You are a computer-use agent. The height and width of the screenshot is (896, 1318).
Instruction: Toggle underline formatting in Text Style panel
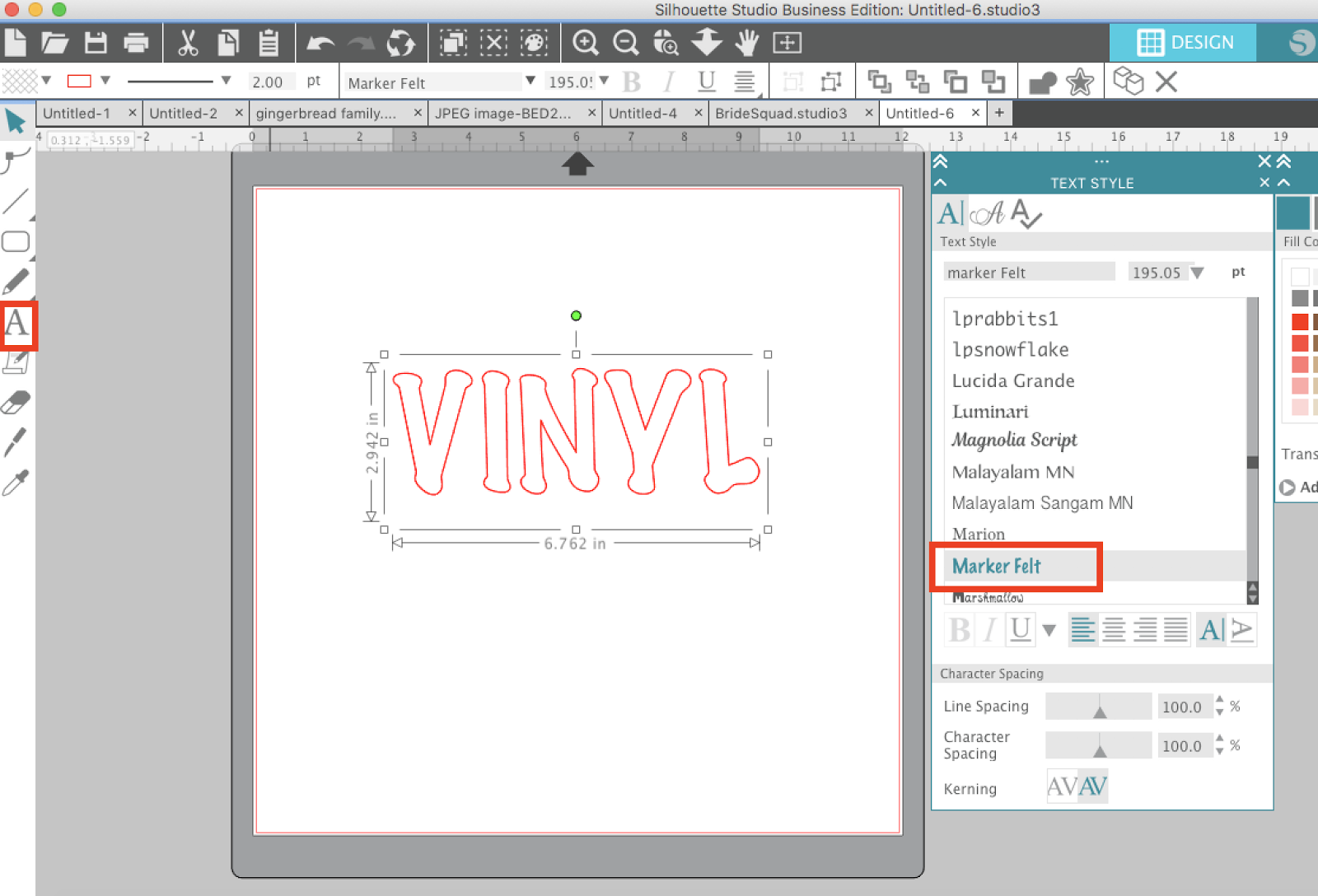[1019, 629]
